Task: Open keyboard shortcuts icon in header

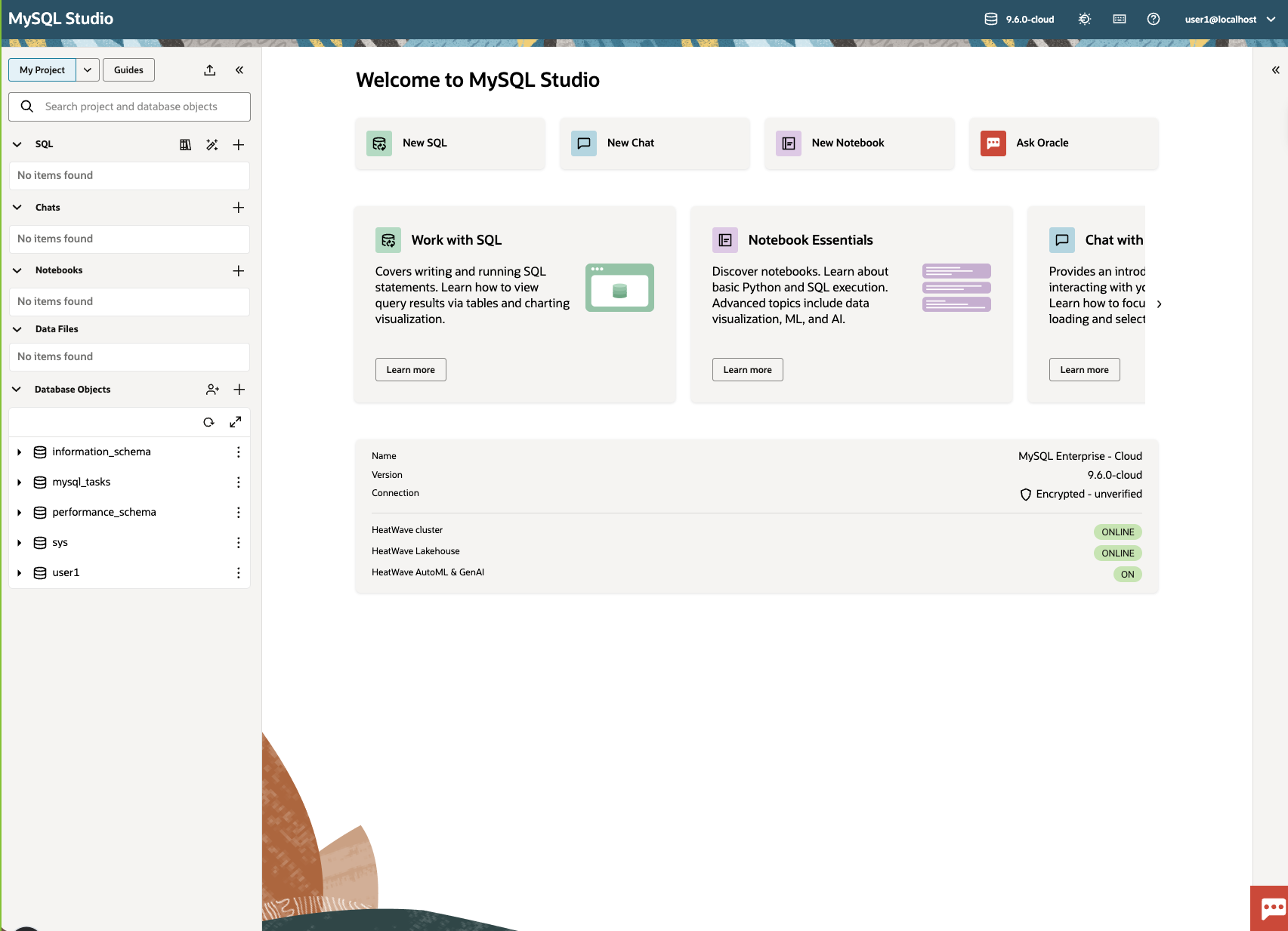Action: (x=1120, y=19)
